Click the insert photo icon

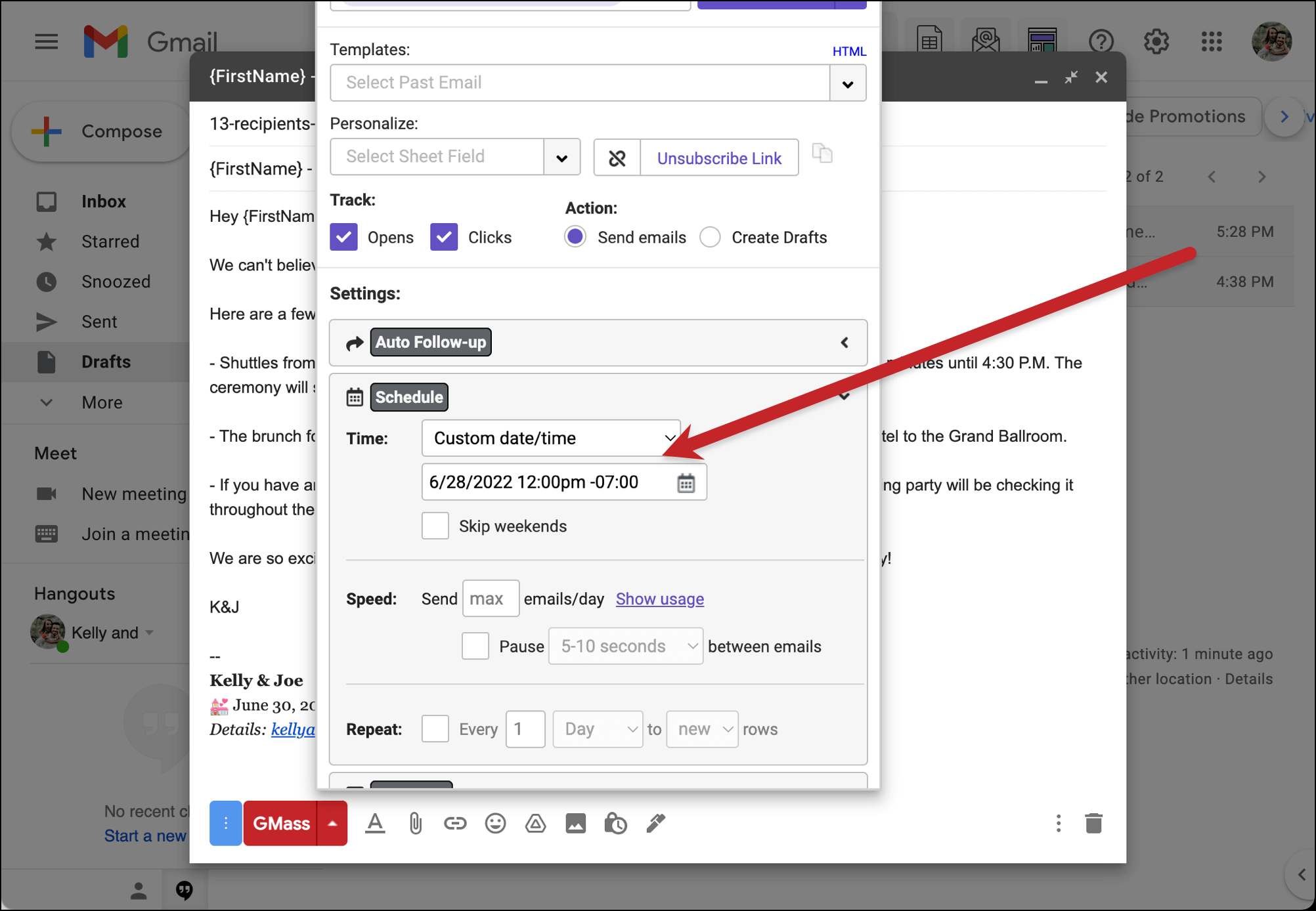(575, 823)
